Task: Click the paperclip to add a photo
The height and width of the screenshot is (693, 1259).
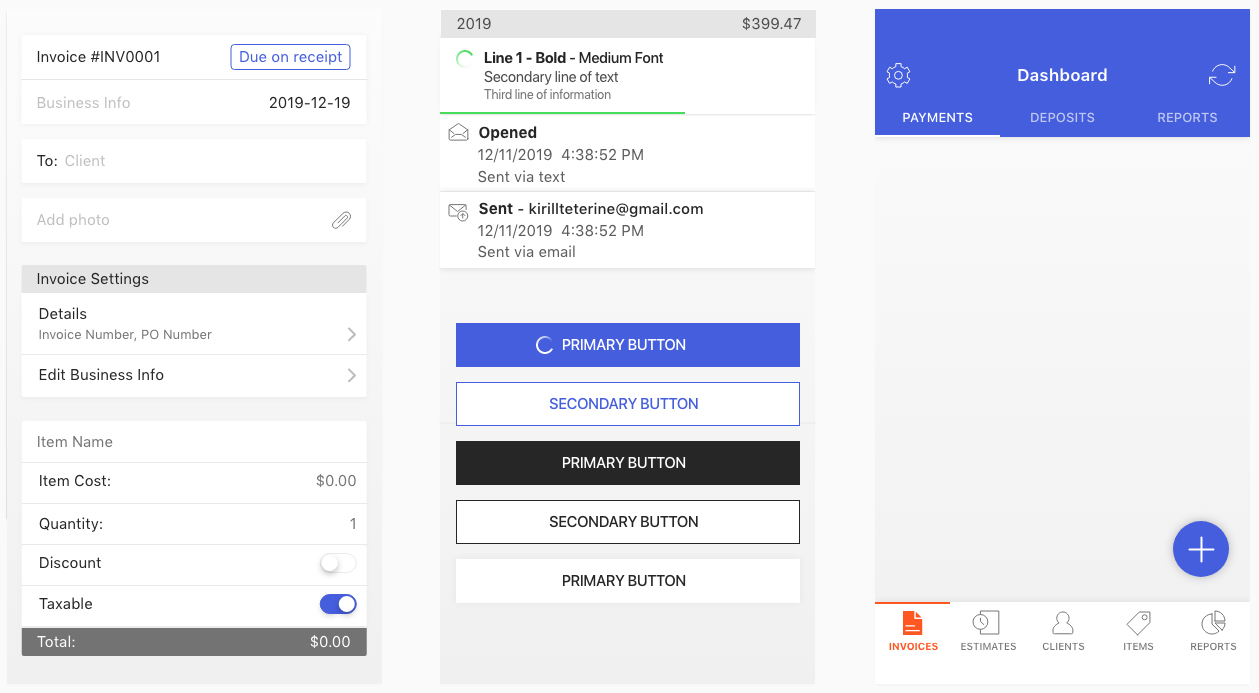Action: pos(341,220)
